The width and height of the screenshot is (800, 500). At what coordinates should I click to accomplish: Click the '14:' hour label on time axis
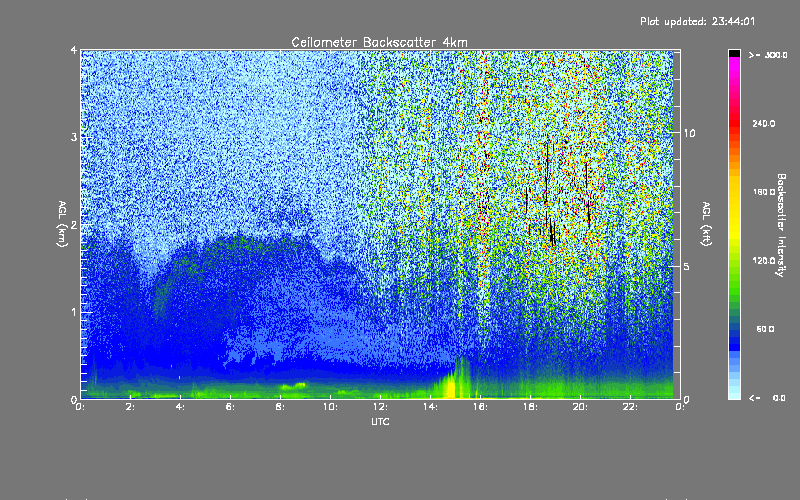pyautogui.click(x=430, y=407)
